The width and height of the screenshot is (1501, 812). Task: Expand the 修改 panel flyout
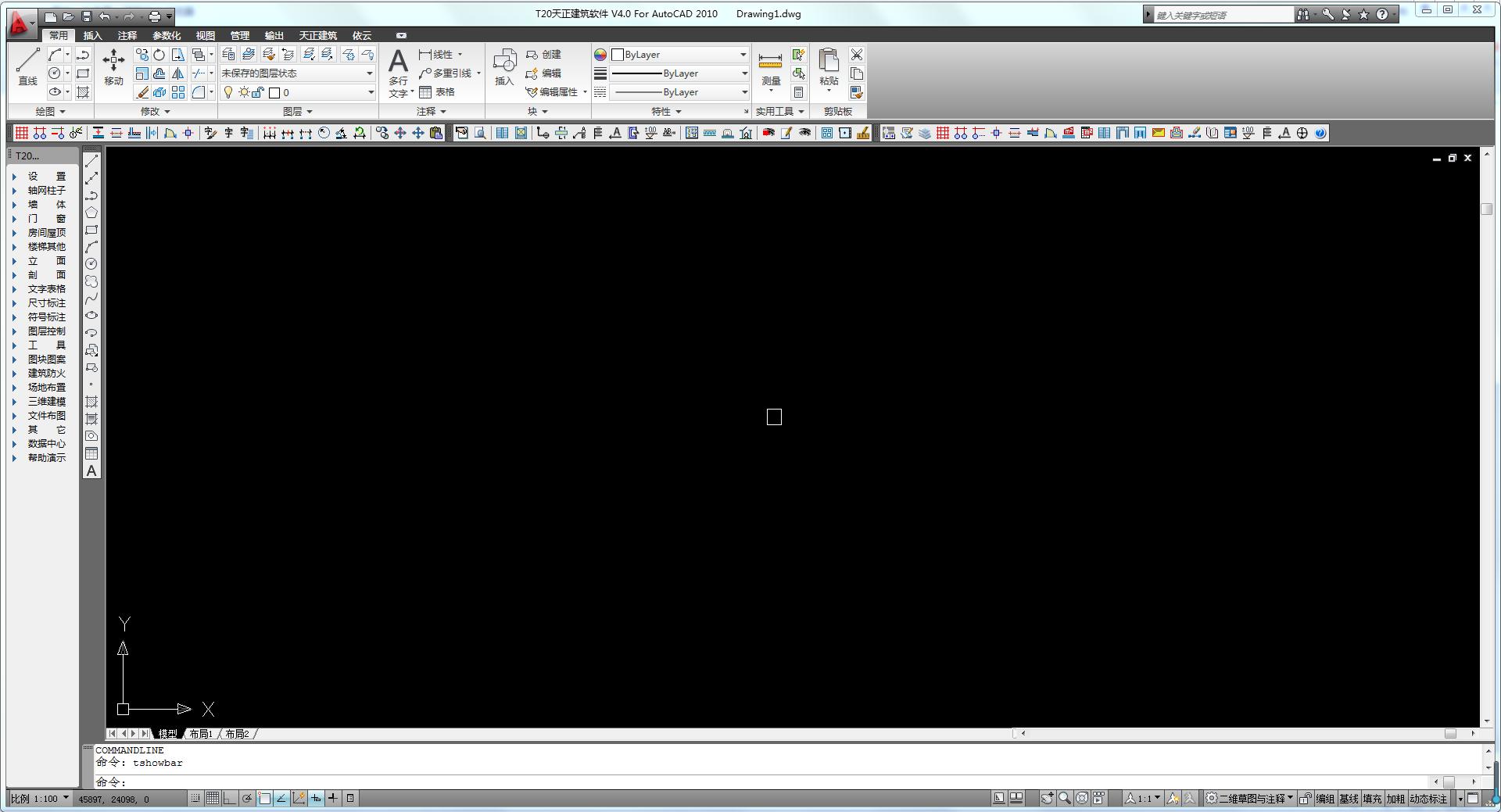155,112
